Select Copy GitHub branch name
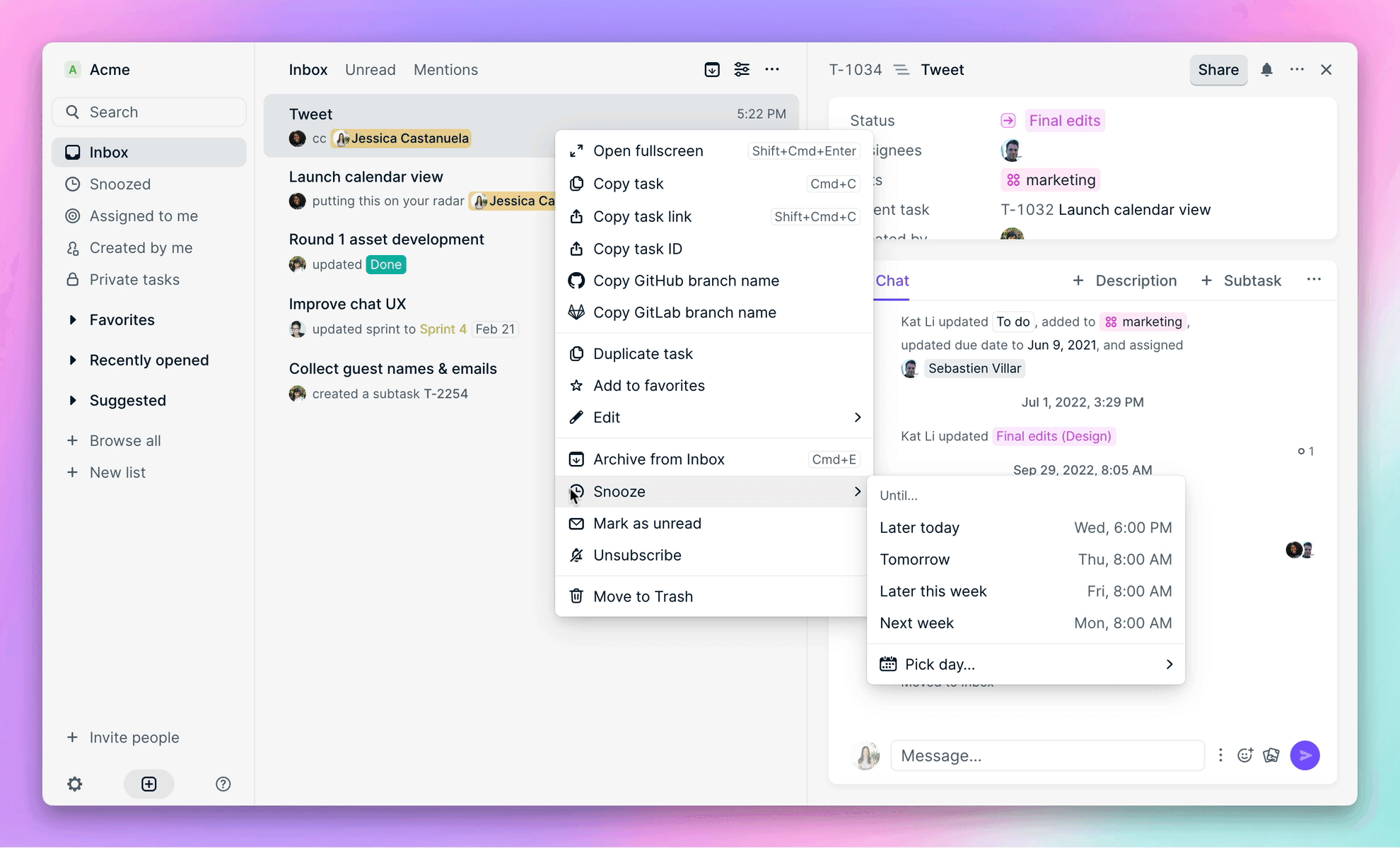This screenshot has width=1400, height=848. (714, 281)
